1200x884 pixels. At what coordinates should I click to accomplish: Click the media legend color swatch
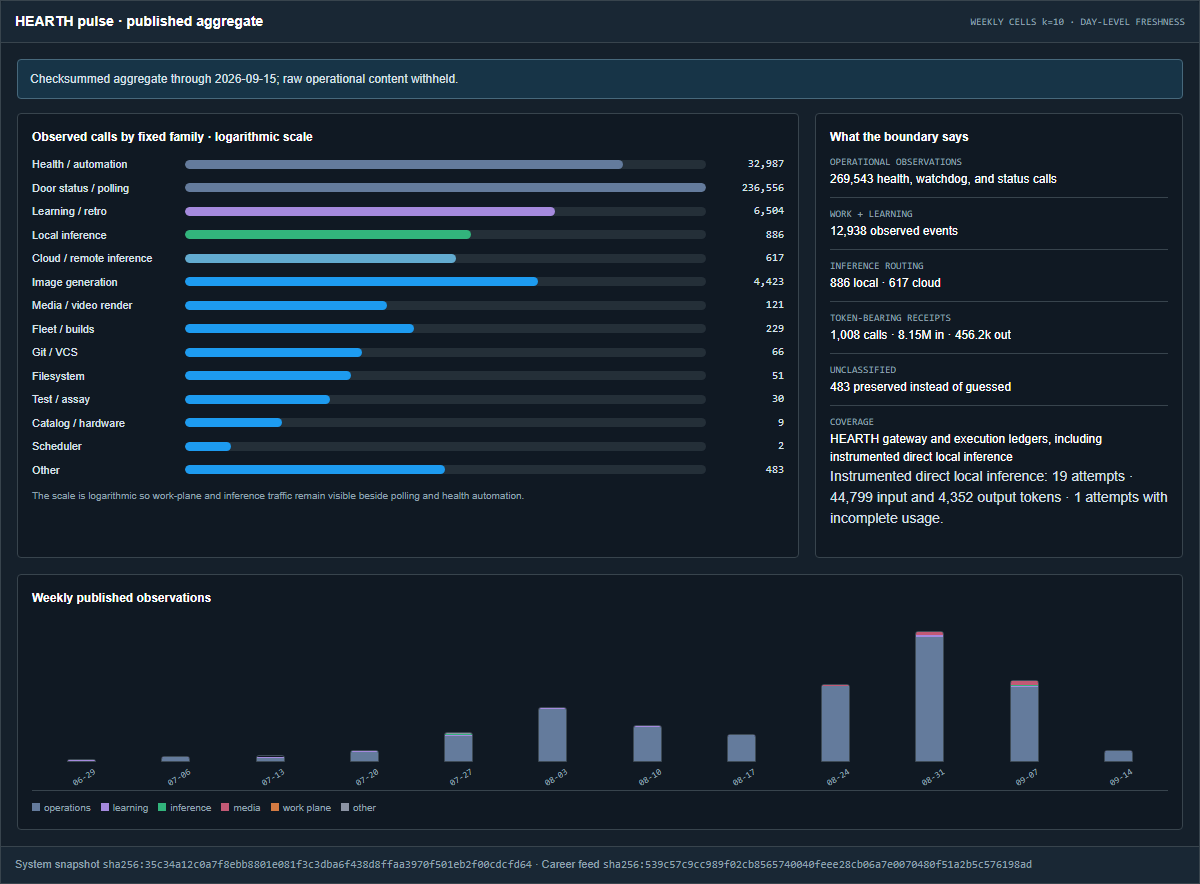click(x=225, y=808)
